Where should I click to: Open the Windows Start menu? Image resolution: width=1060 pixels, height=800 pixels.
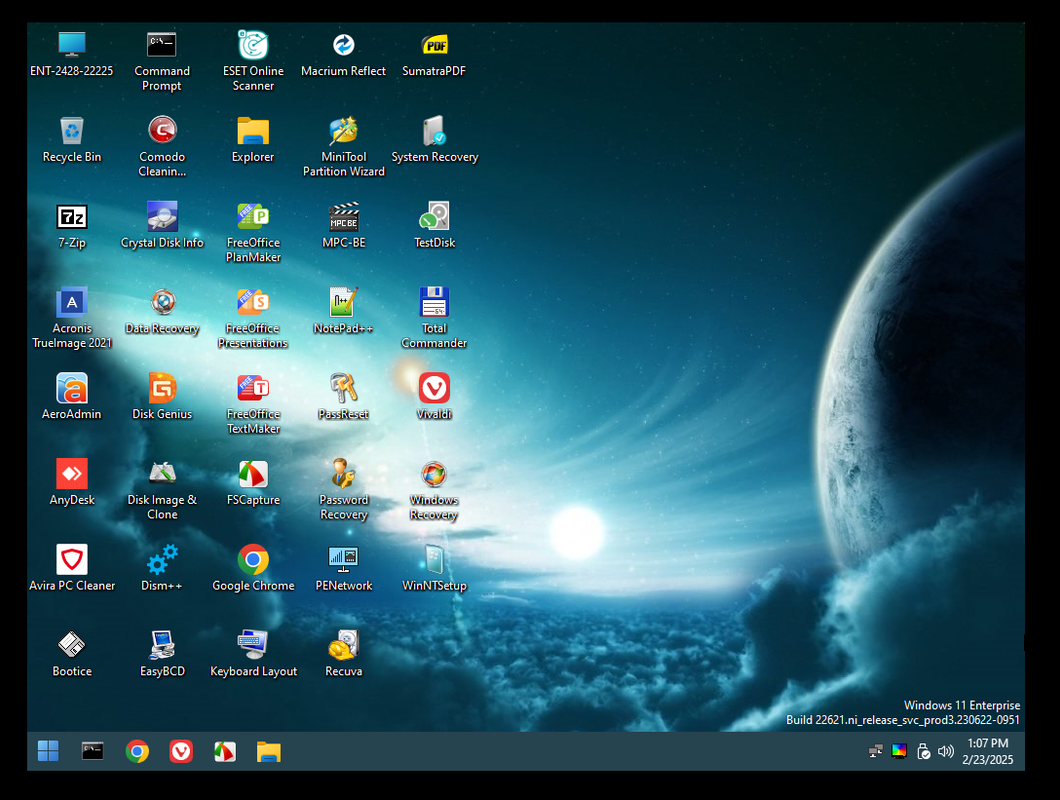point(48,751)
